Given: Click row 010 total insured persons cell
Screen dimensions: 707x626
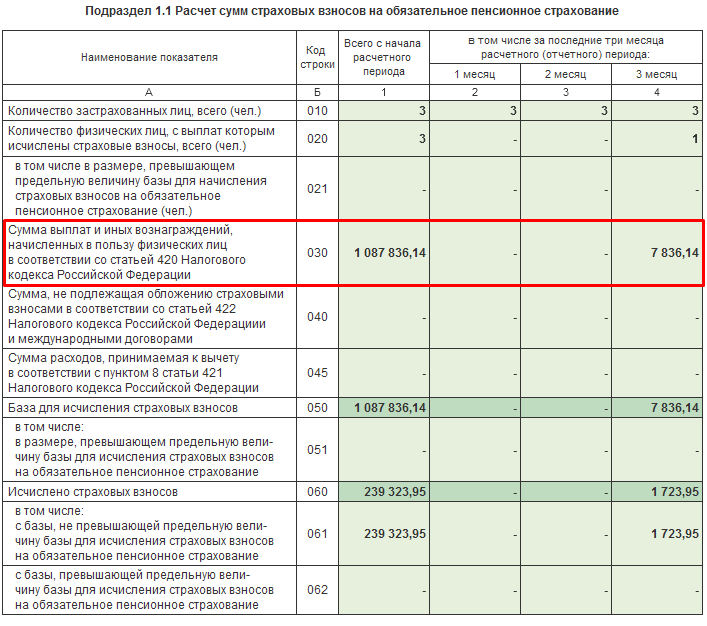Looking at the screenshot, I should coord(384,110).
